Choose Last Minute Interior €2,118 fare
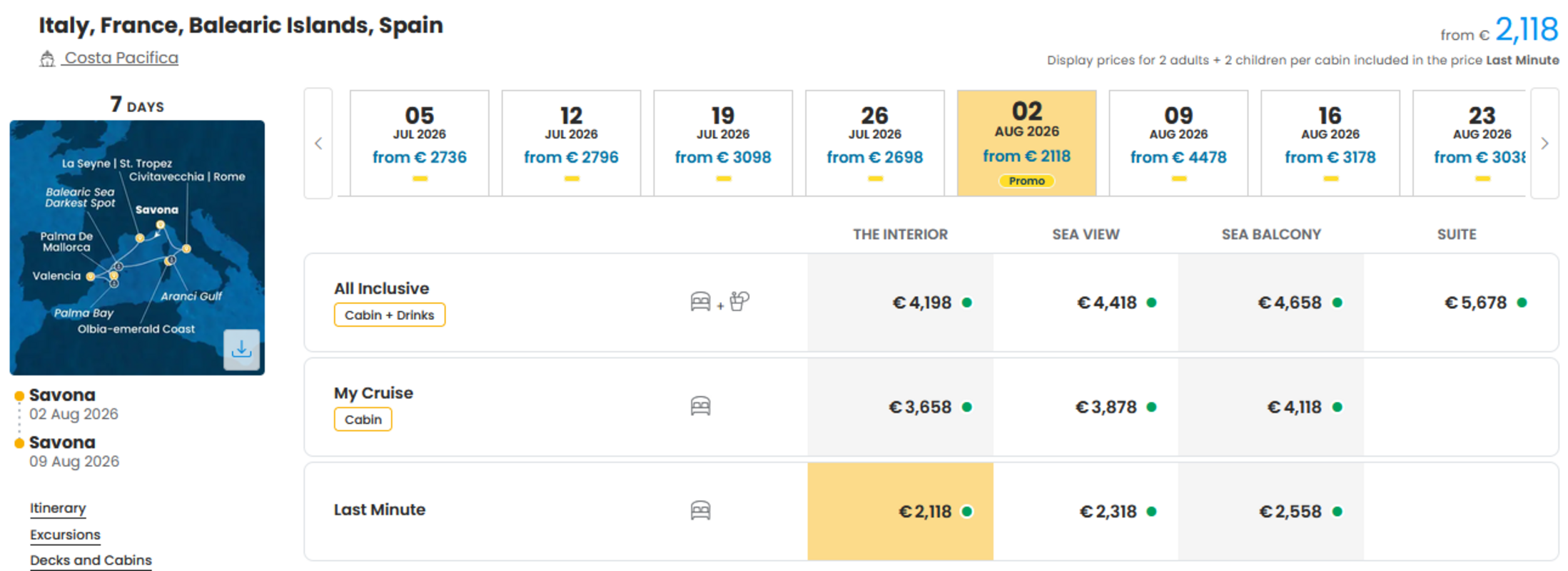The image size is (1568, 571). coord(901,511)
